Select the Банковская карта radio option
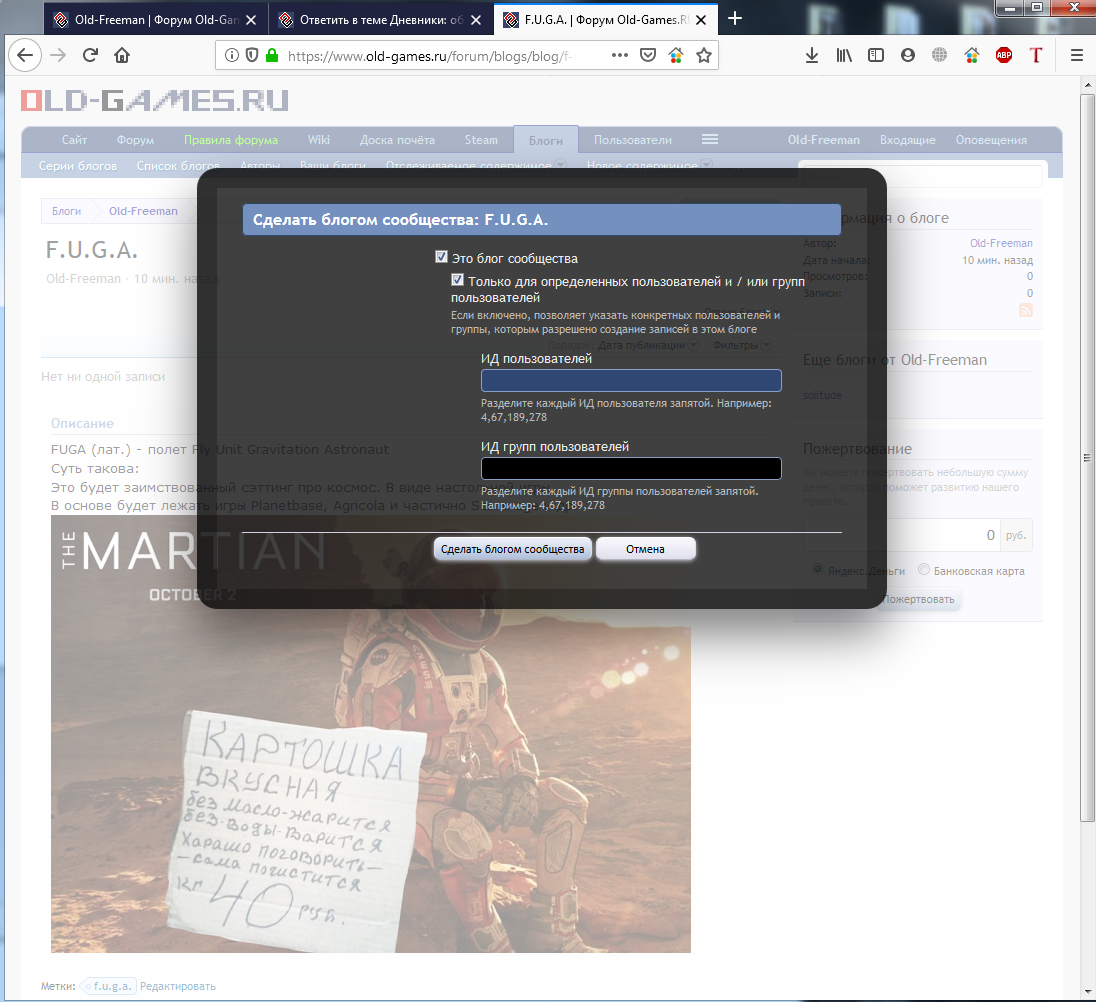This screenshot has width=1096, height=1002. [923, 569]
